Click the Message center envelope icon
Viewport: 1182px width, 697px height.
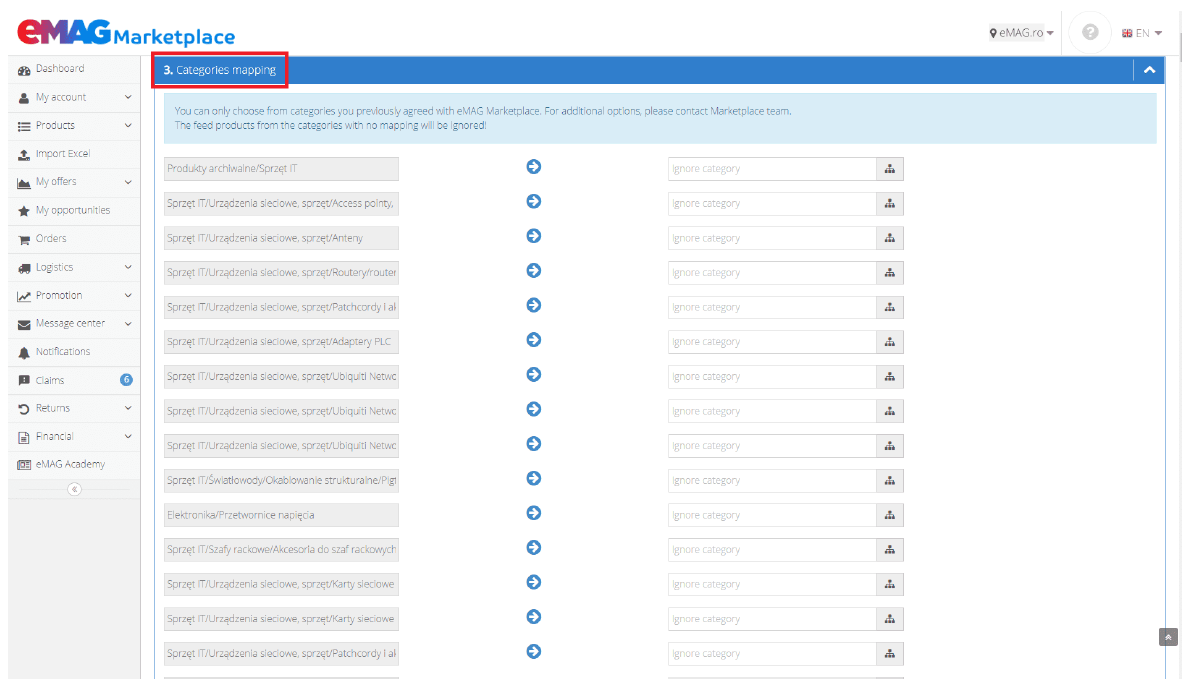[24, 325]
